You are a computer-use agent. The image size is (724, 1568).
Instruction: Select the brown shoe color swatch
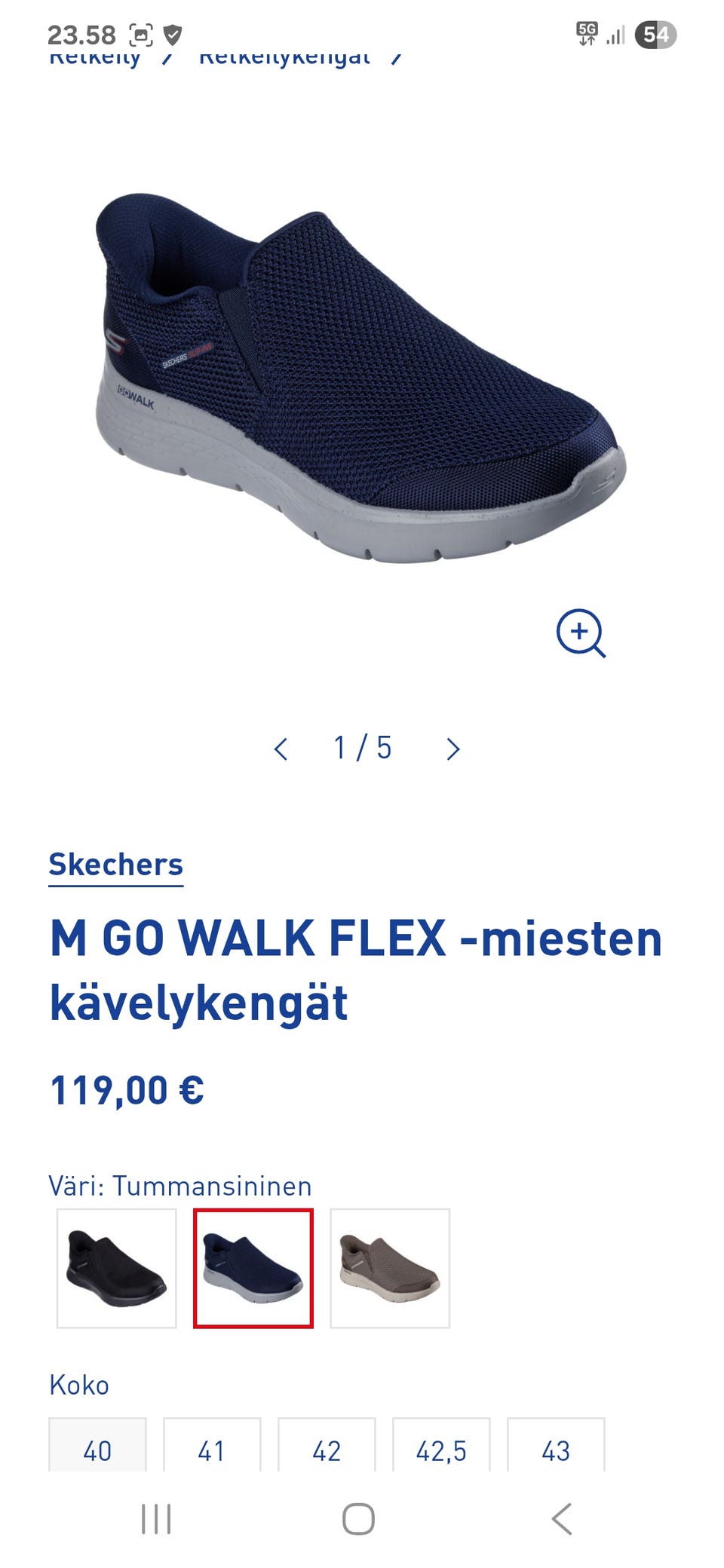[x=390, y=1268]
